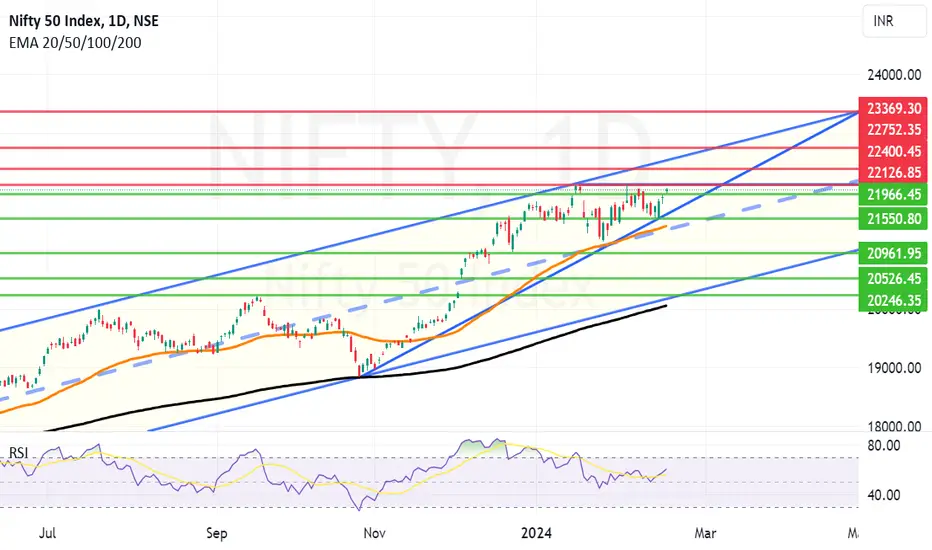Click the RSI 80.00 scale value

pos(883,445)
